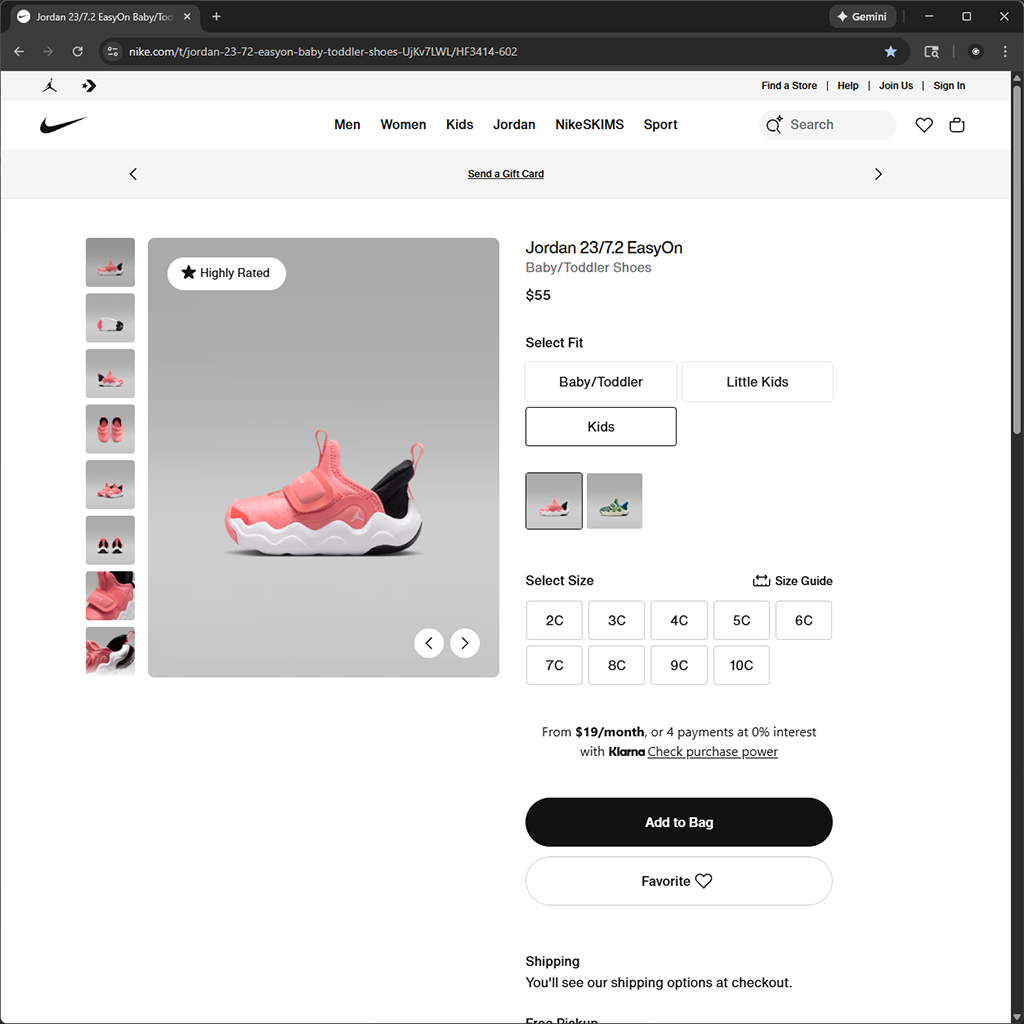This screenshot has height=1024, width=1024.
Task: Open the Kids navigation menu
Action: (x=459, y=125)
